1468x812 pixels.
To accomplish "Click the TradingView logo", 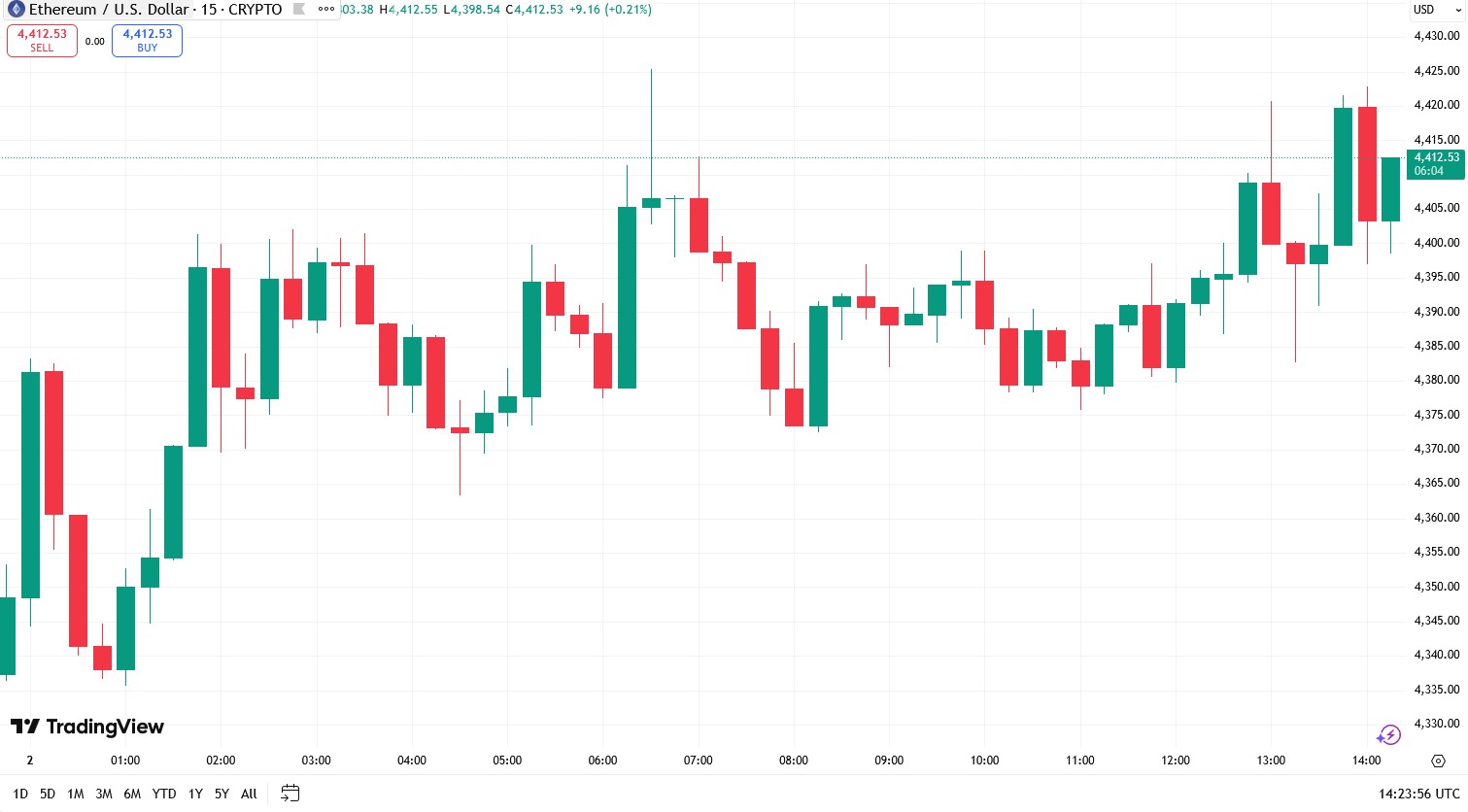I will (86, 727).
